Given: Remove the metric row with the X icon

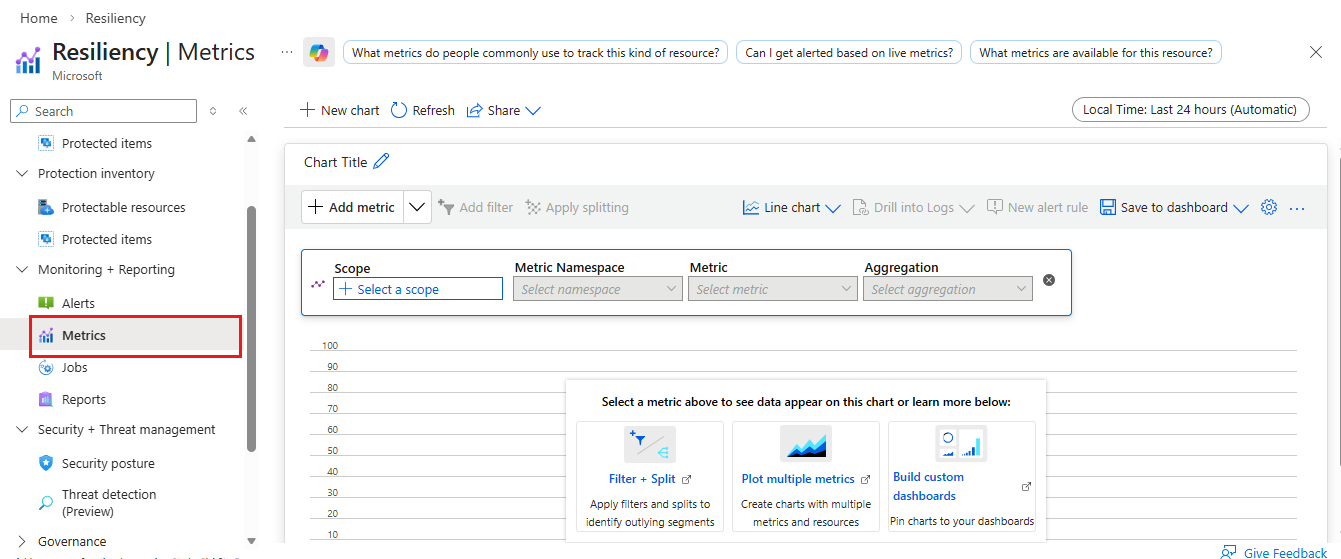Looking at the screenshot, I should (1049, 280).
